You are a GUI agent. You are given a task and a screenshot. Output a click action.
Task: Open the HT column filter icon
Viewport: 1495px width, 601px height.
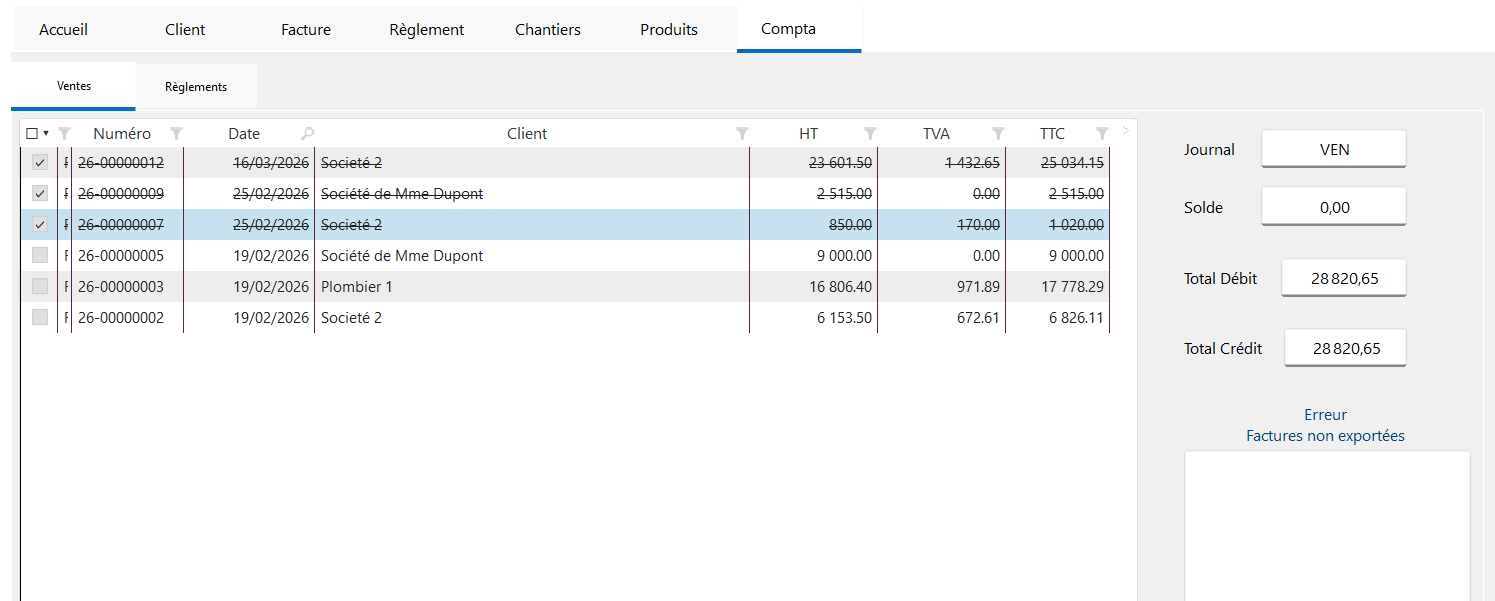(870, 134)
